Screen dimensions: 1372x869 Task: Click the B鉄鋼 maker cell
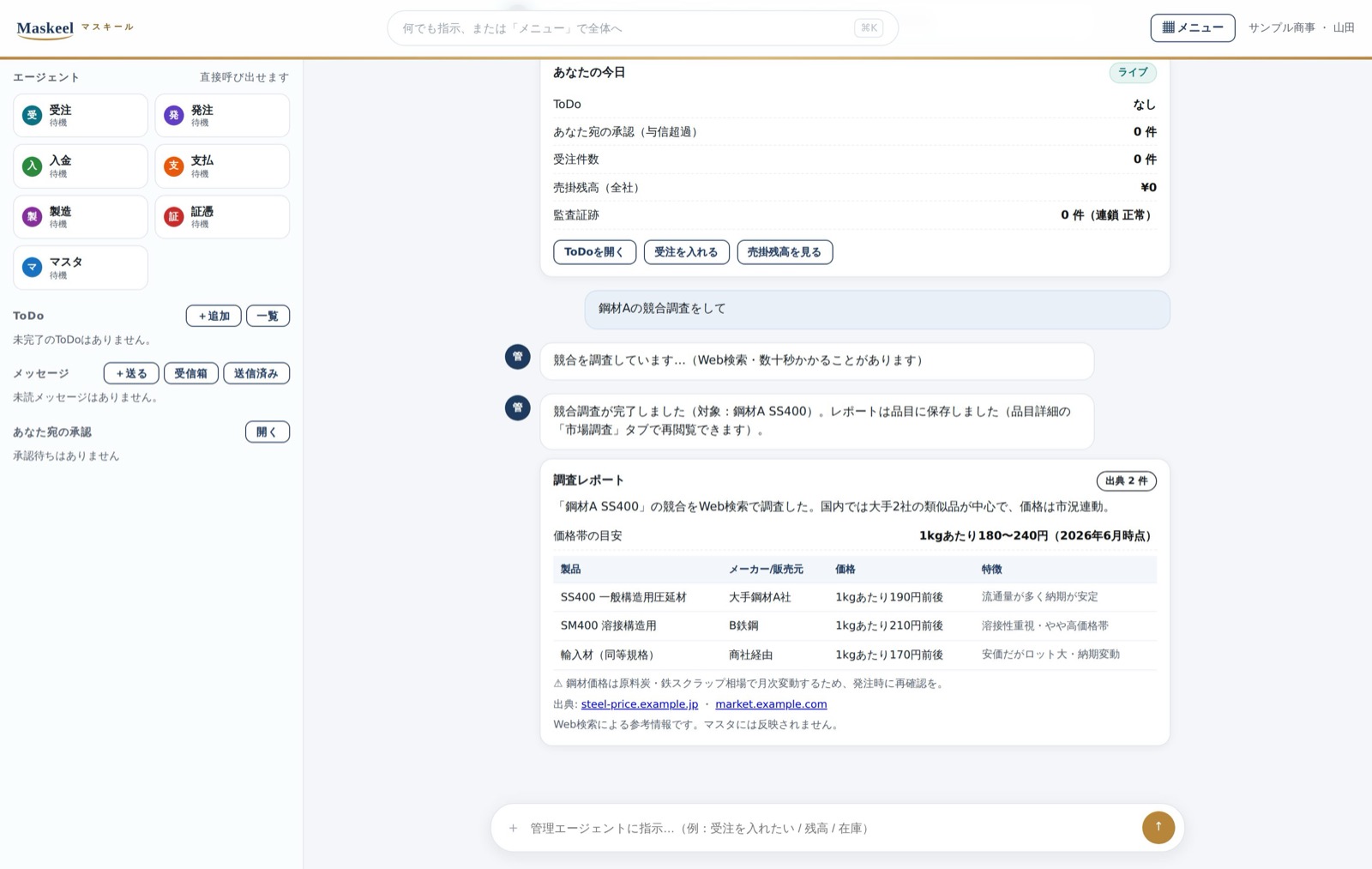pos(743,626)
